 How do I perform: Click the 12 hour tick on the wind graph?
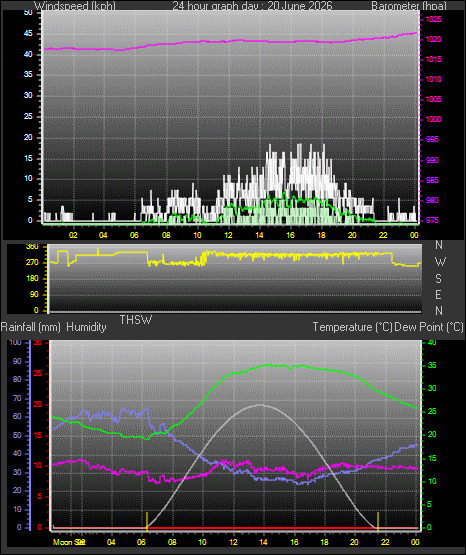[228, 235]
